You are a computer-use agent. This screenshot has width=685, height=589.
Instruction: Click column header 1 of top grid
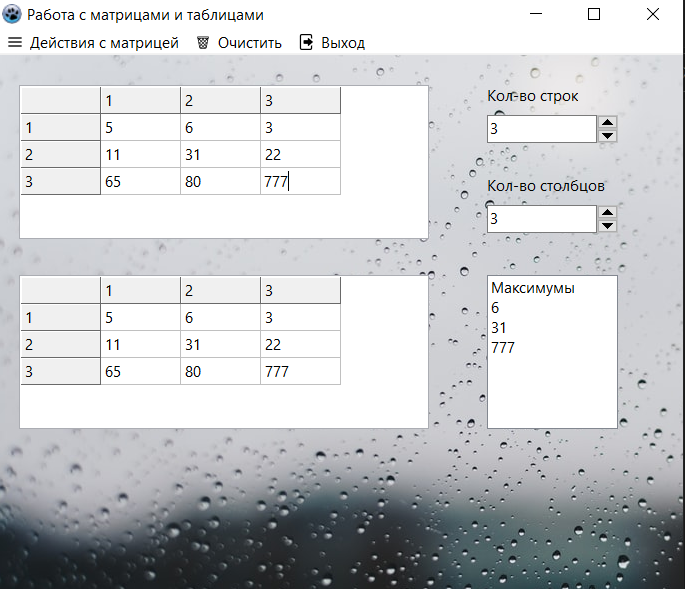click(x=140, y=100)
